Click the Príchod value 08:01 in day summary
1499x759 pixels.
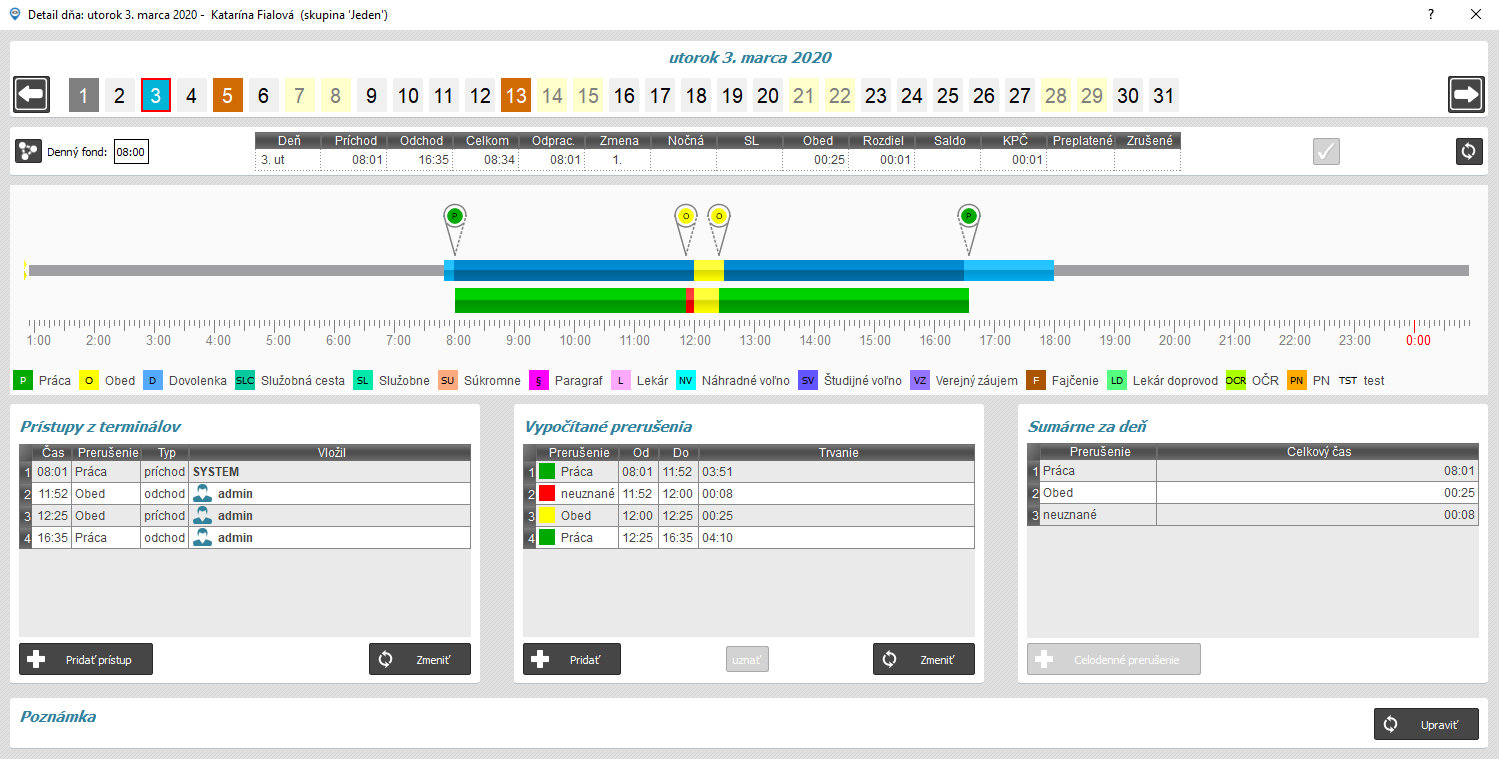coord(353,159)
